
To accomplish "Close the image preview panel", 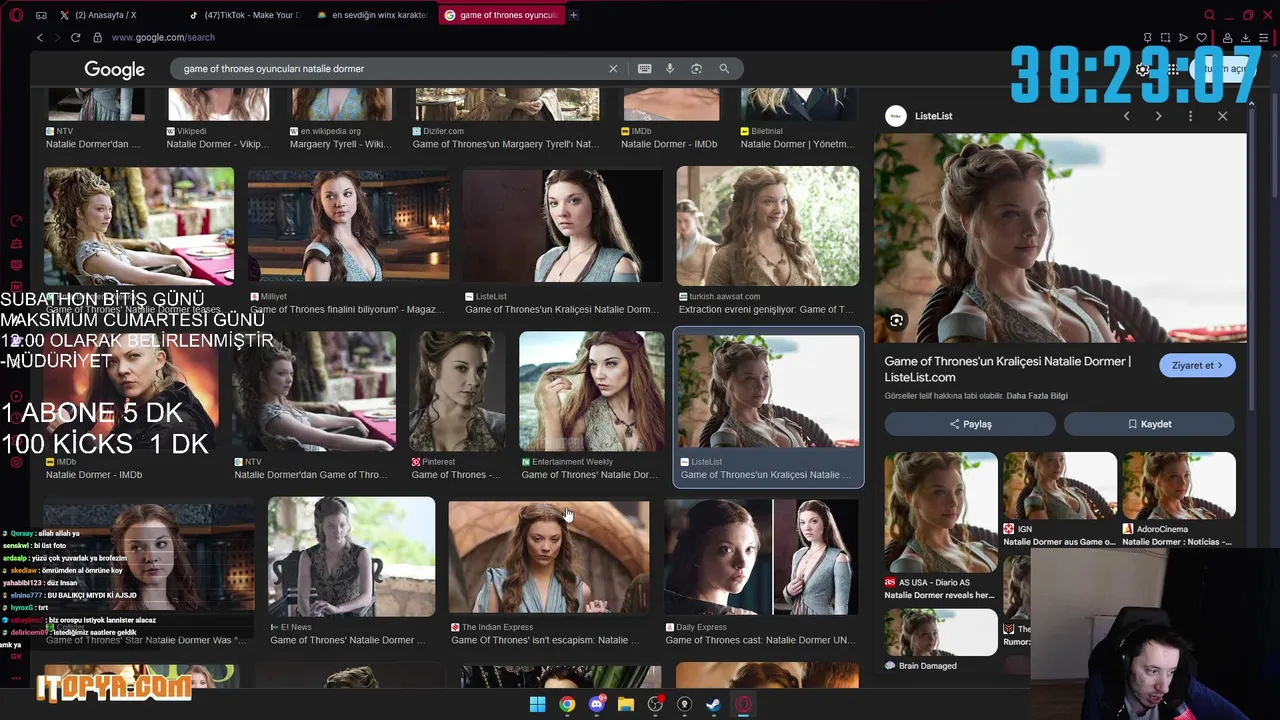I will tap(1222, 116).
